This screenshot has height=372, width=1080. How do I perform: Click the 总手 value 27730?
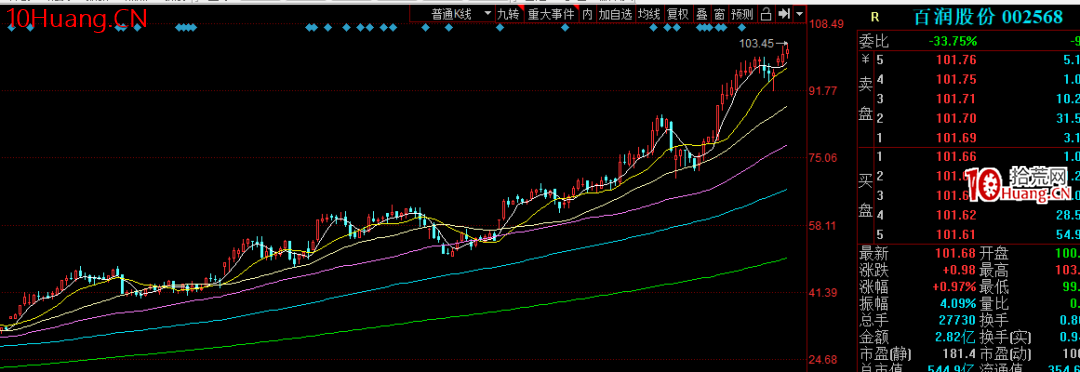coord(958,321)
